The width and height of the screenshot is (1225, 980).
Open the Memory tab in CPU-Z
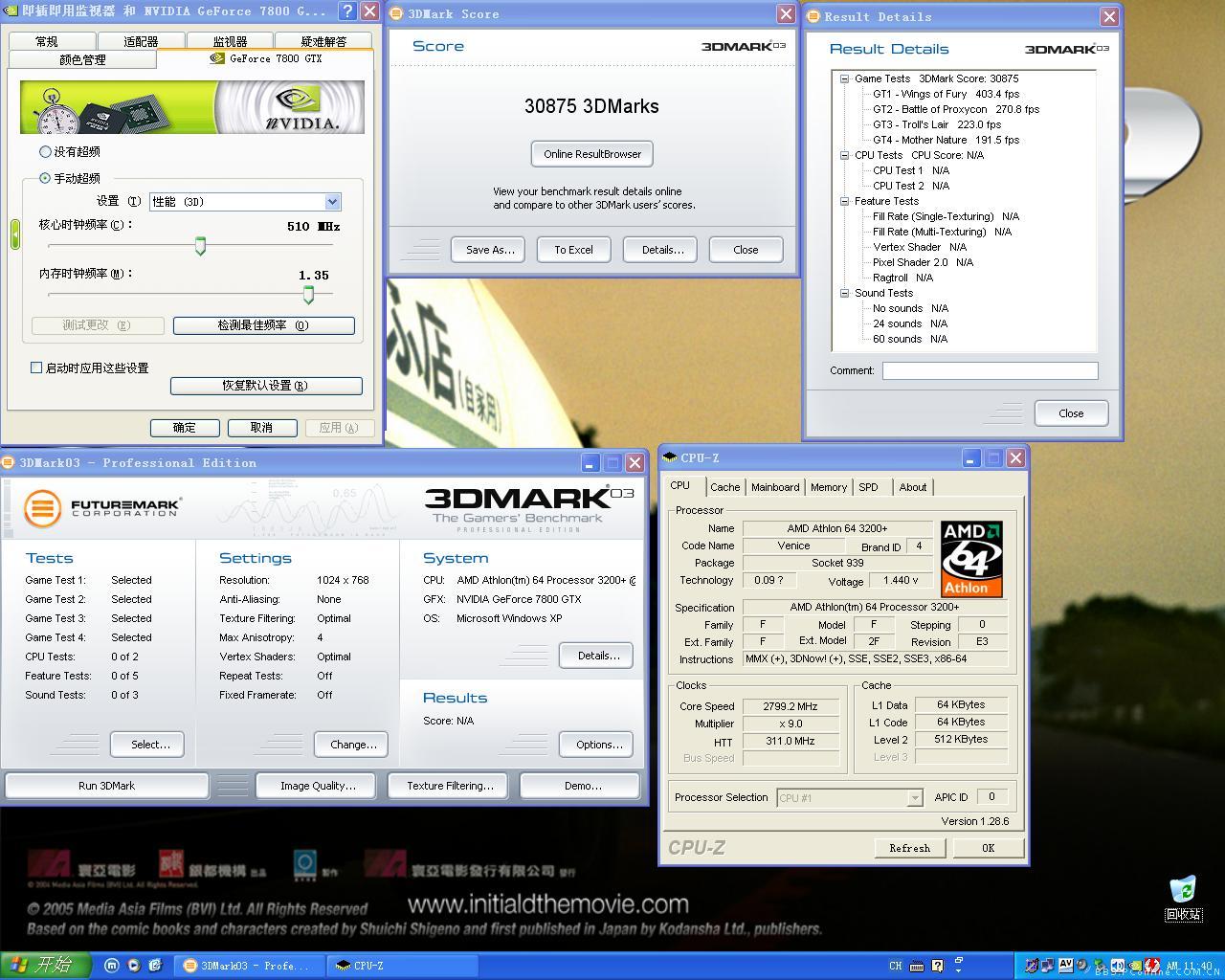click(829, 487)
